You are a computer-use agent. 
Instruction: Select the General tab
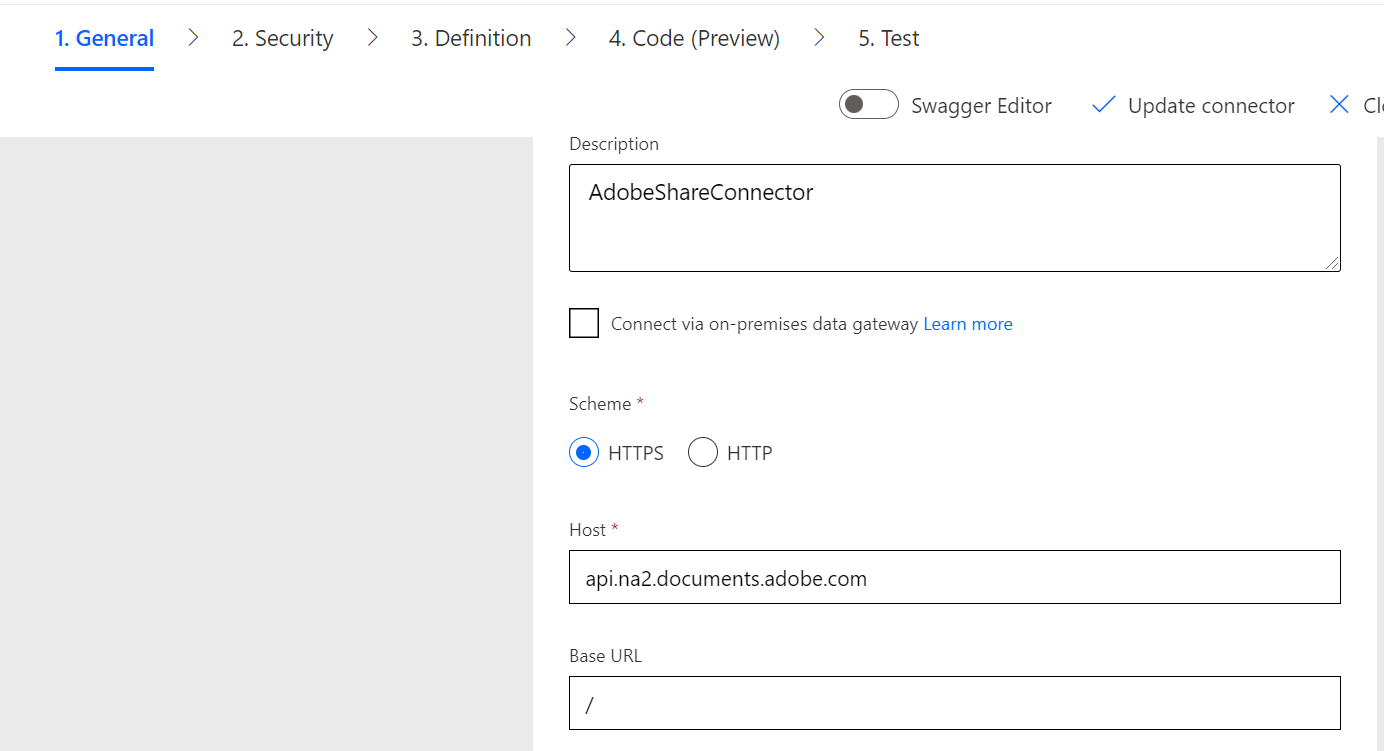click(x=104, y=38)
